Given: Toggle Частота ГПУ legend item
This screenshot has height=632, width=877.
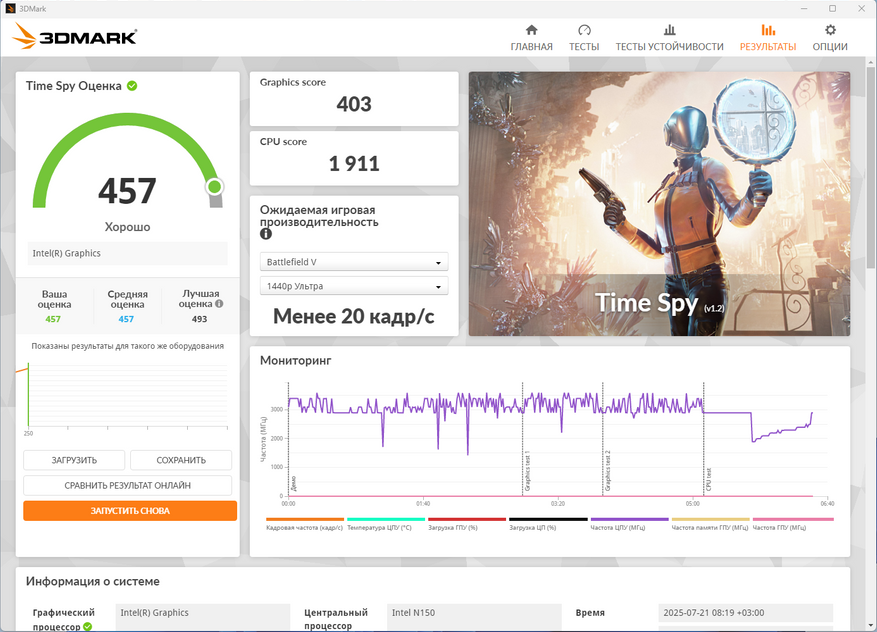Looking at the screenshot, I should pyautogui.click(x=793, y=525).
